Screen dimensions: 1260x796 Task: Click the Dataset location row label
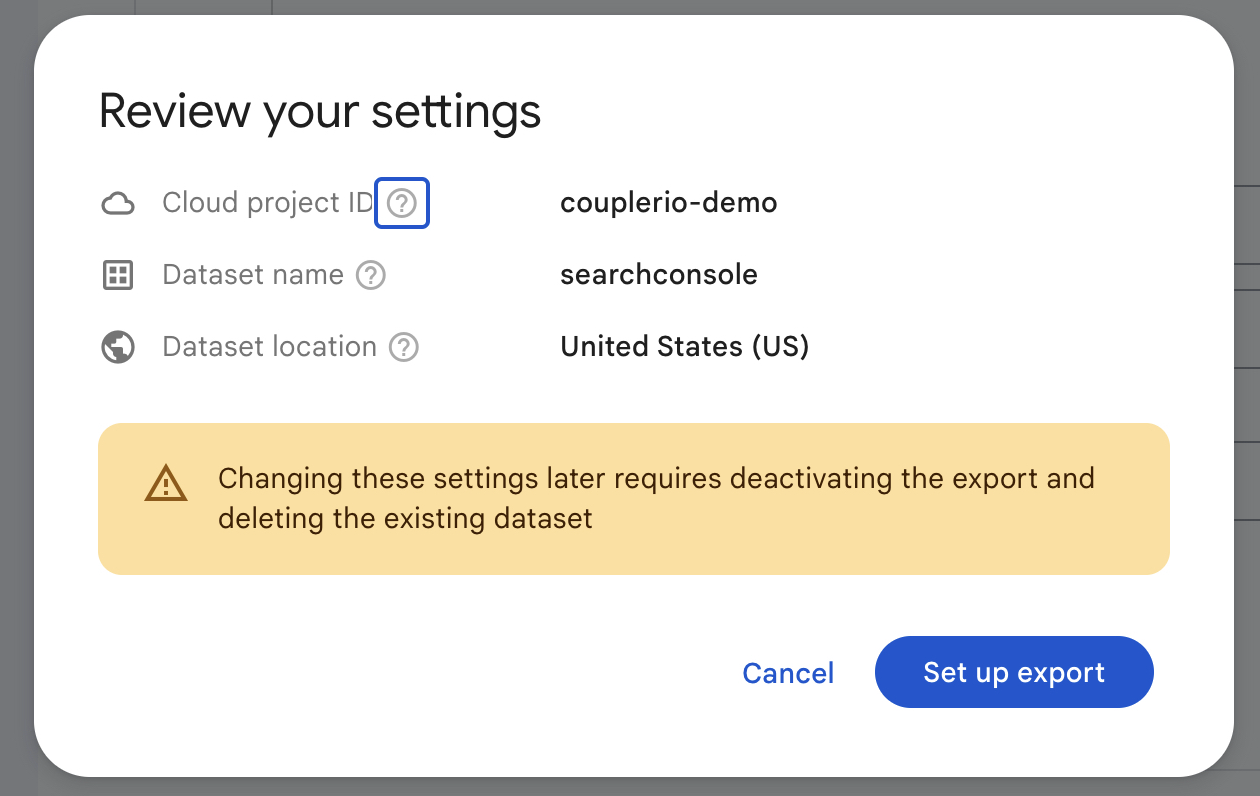[270, 346]
